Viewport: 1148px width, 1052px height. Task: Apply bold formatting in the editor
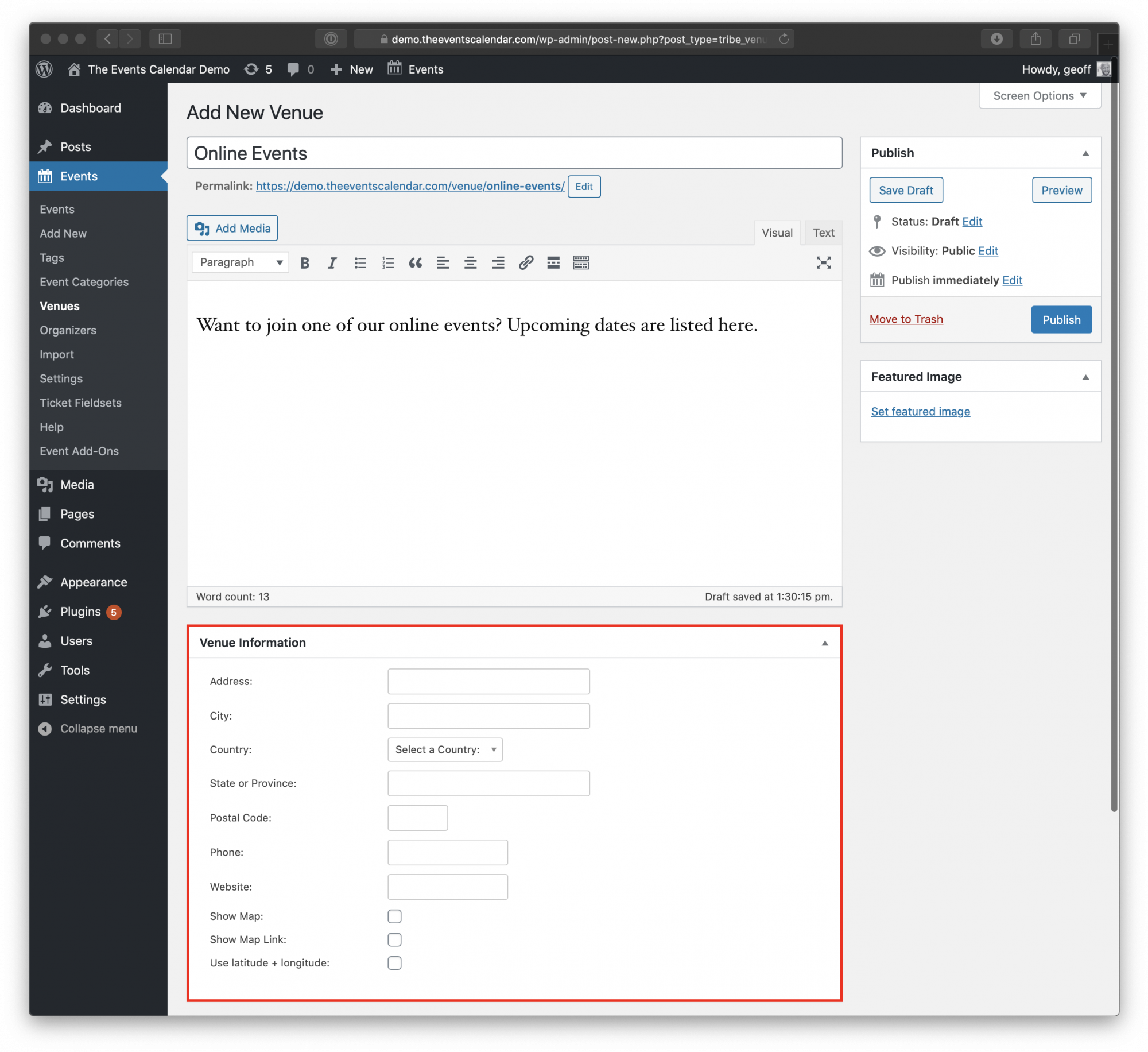[304, 262]
